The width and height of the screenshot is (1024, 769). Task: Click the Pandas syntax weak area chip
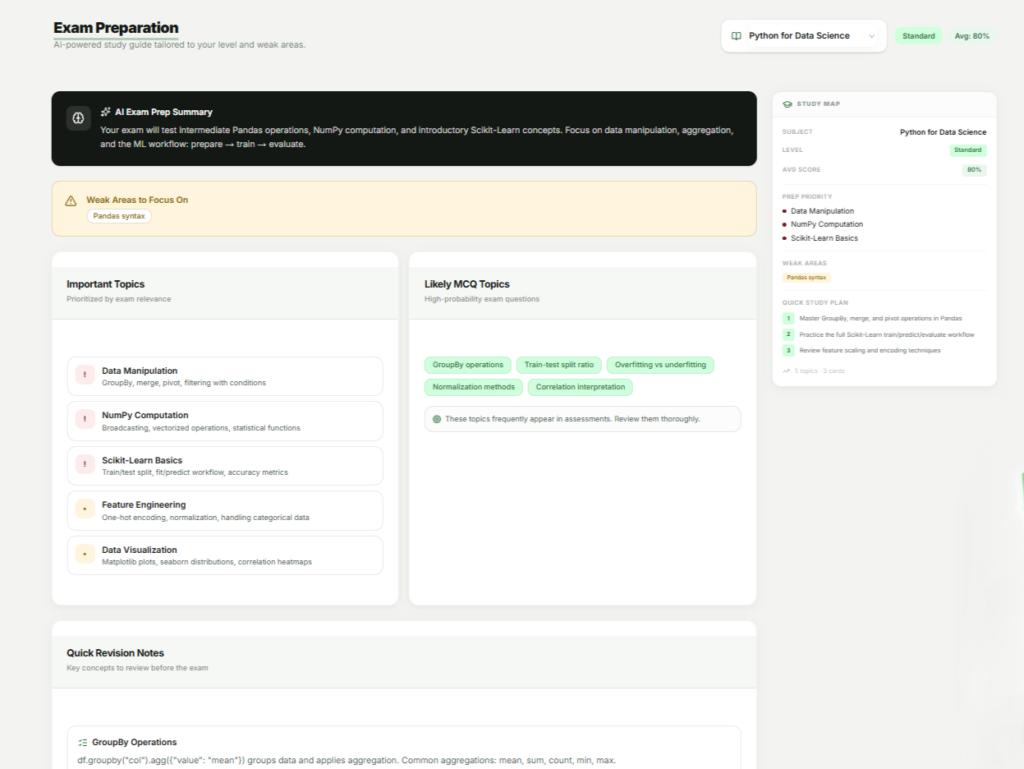119,216
